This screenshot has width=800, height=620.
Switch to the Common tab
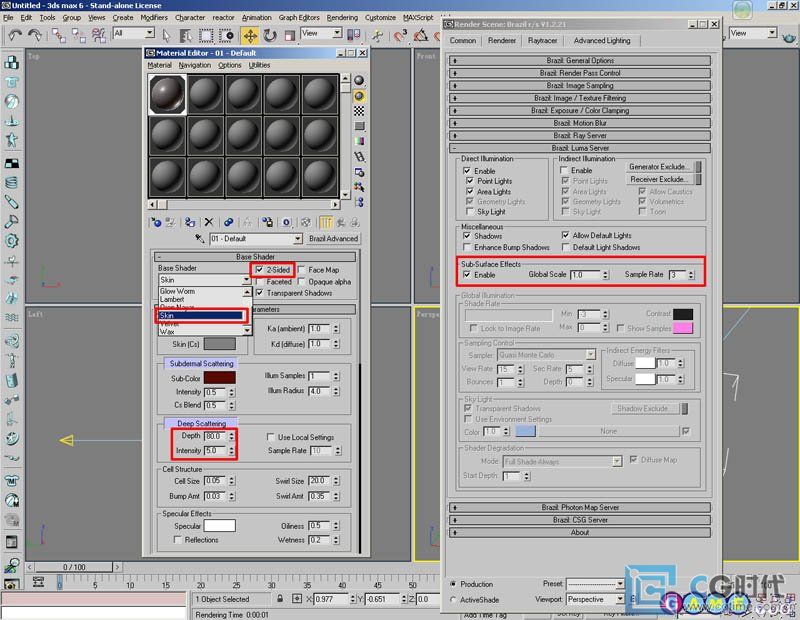point(463,40)
